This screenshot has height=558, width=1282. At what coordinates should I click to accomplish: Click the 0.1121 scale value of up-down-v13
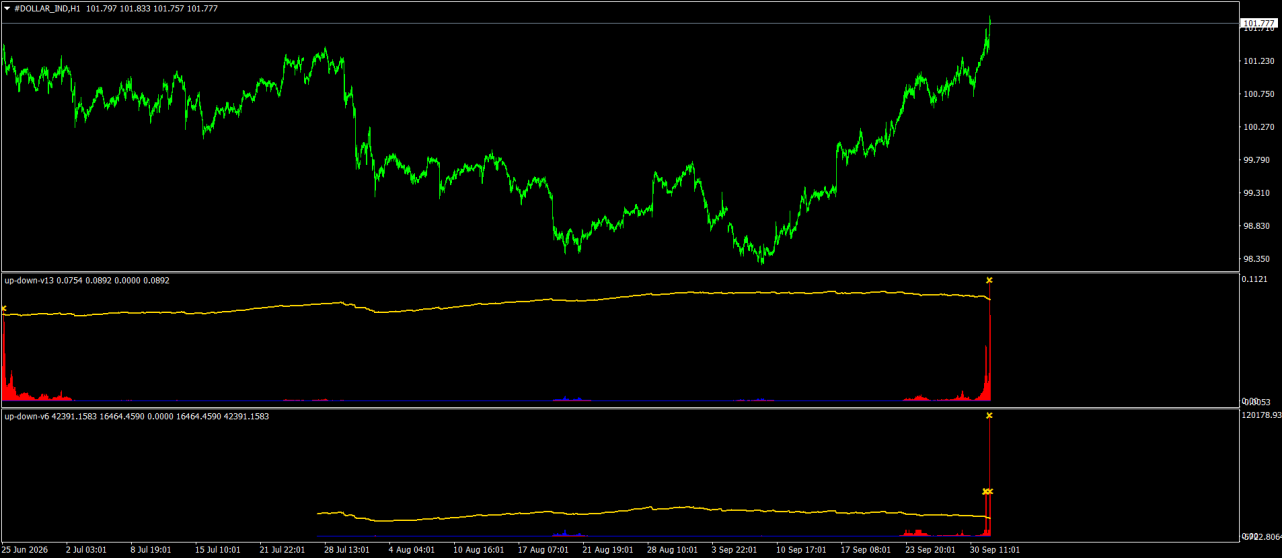(x=1255, y=280)
